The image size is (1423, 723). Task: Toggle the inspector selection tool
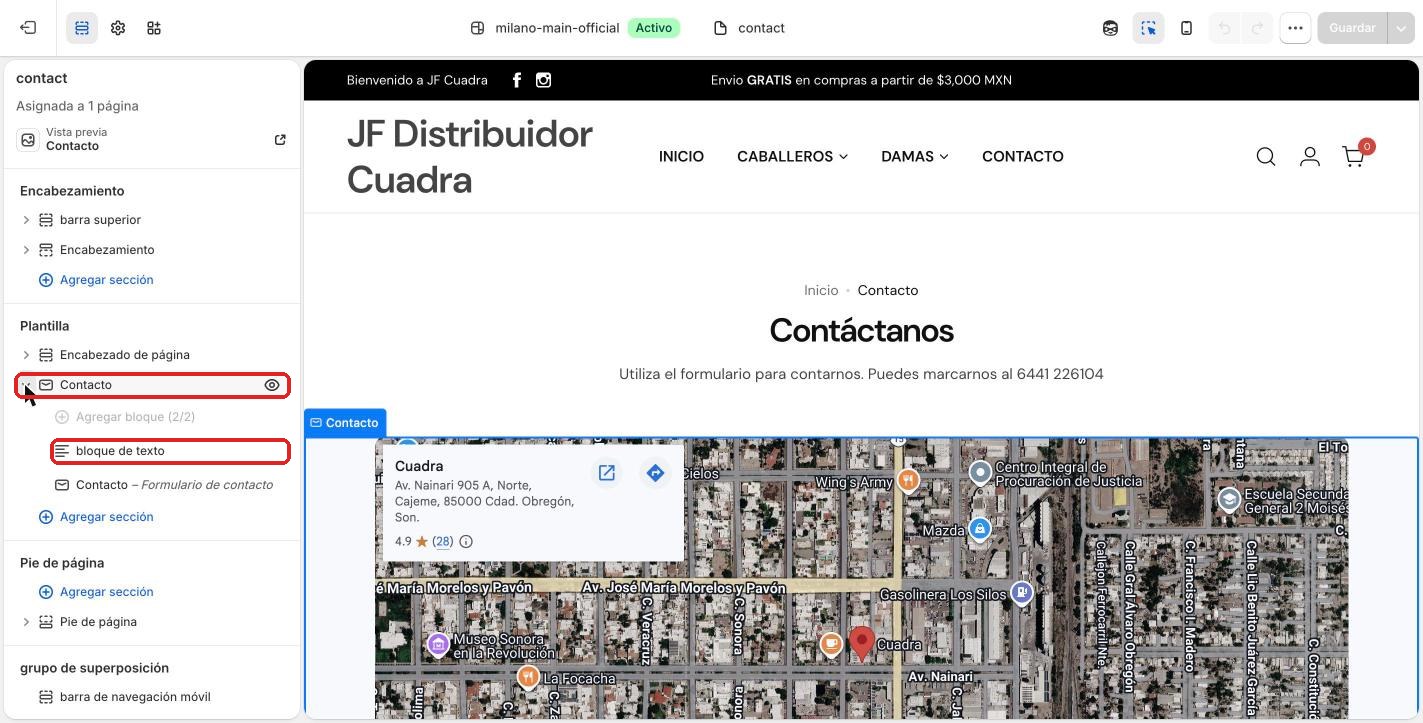[1148, 28]
